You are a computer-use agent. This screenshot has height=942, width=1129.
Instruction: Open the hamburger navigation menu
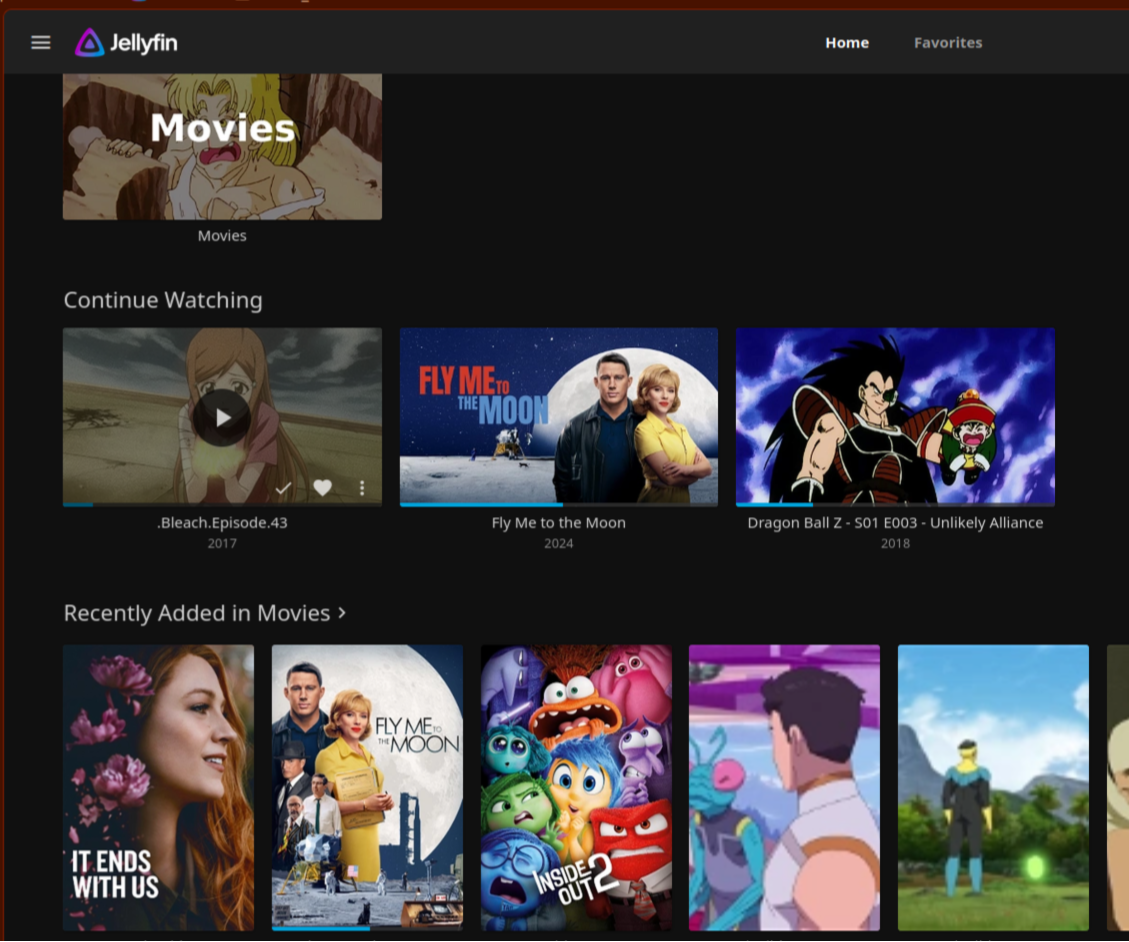41,42
